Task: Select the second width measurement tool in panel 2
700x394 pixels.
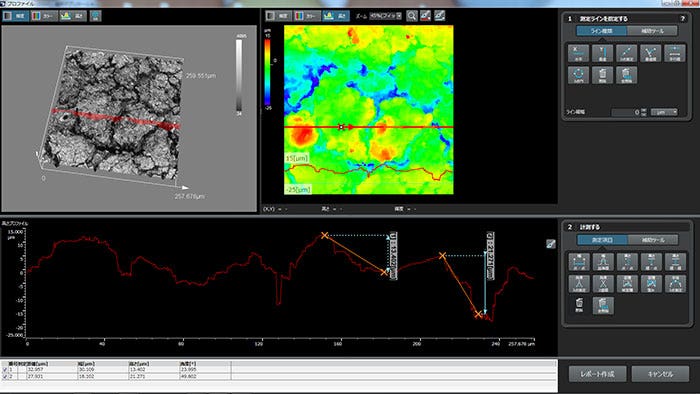Action: click(603, 262)
